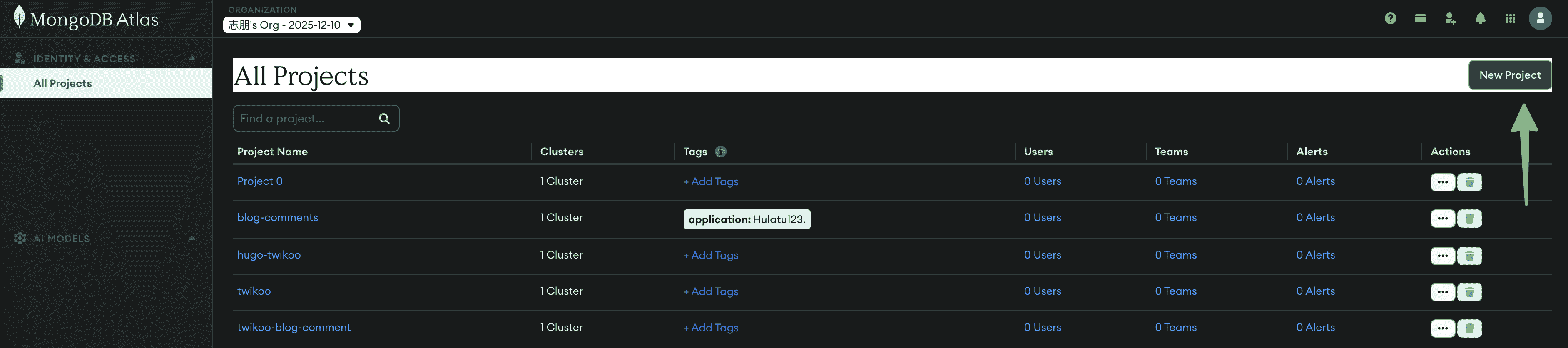Screen dimensions: 1568x348
Task: Click the New Project button
Action: (x=1510, y=75)
